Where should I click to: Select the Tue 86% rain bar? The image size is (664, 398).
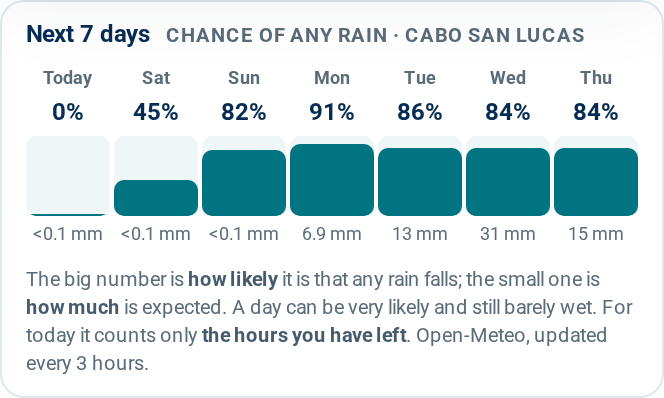pos(420,176)
